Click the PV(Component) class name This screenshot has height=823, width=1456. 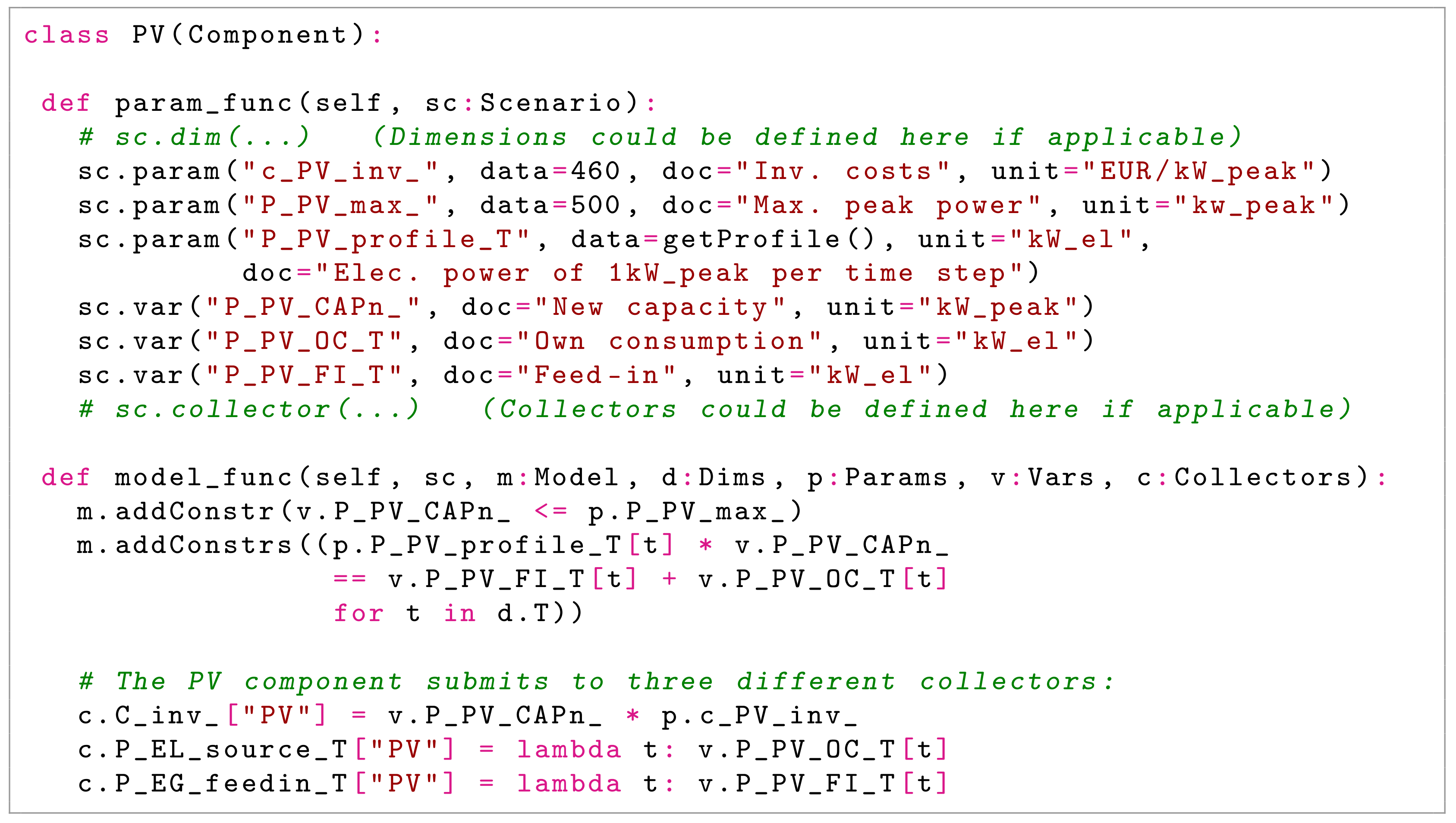click(248, 35)
